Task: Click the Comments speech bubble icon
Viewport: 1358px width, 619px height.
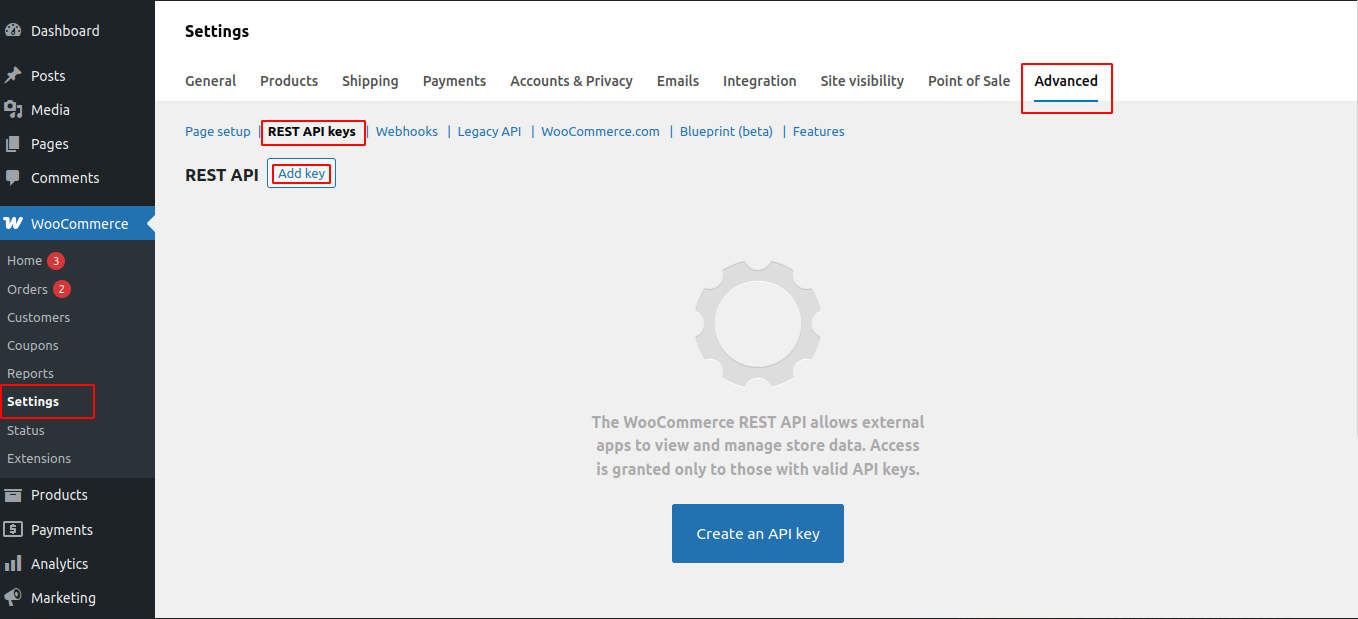Action: tap(13, 178)
